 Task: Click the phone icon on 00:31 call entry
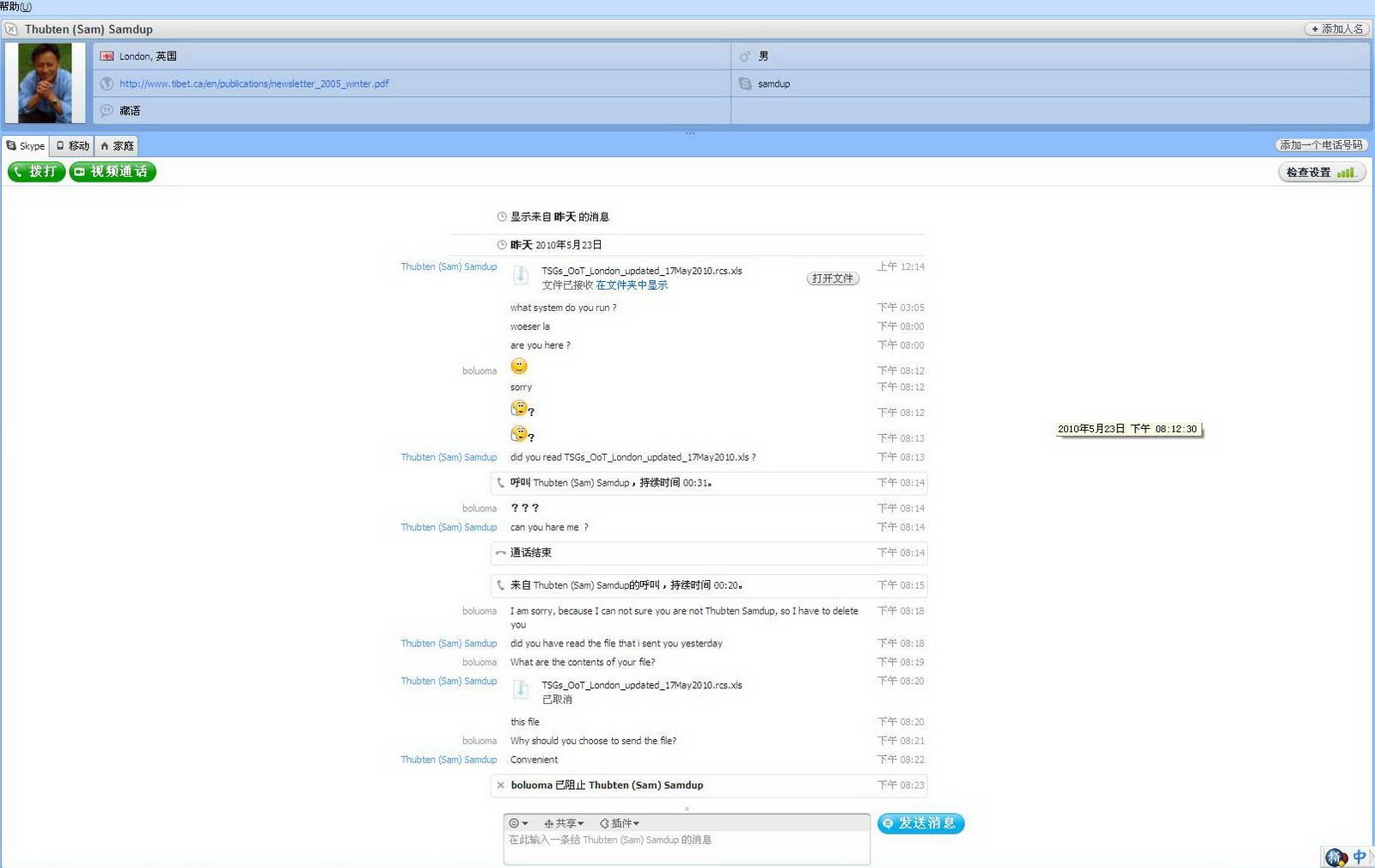(x=501, y=483)
